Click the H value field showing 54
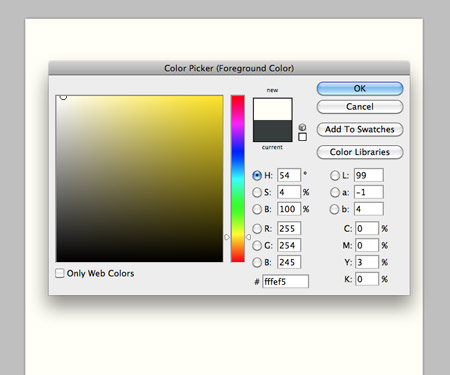This screenshot has height=375, width=450. [x=289, y=175]
